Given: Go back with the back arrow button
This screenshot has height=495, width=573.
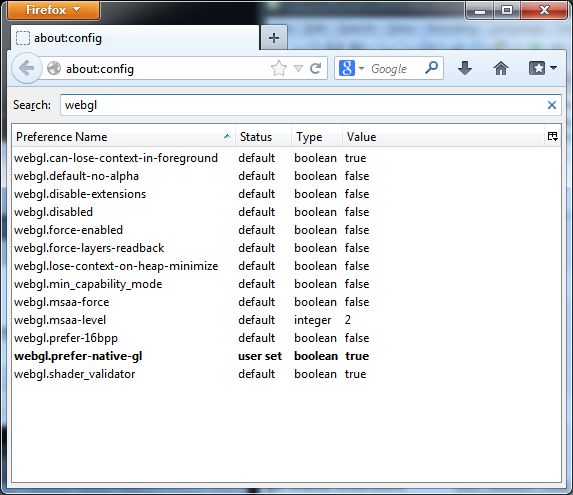Looking at the screenshot, I should (26, 68).
